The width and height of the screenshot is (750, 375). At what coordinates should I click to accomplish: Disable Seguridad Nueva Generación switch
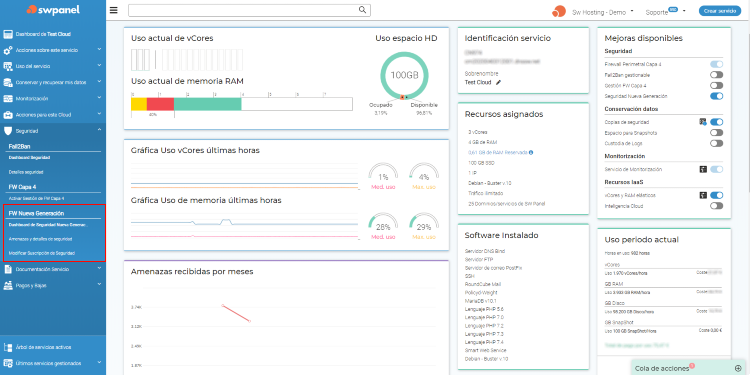pos(717,96)
